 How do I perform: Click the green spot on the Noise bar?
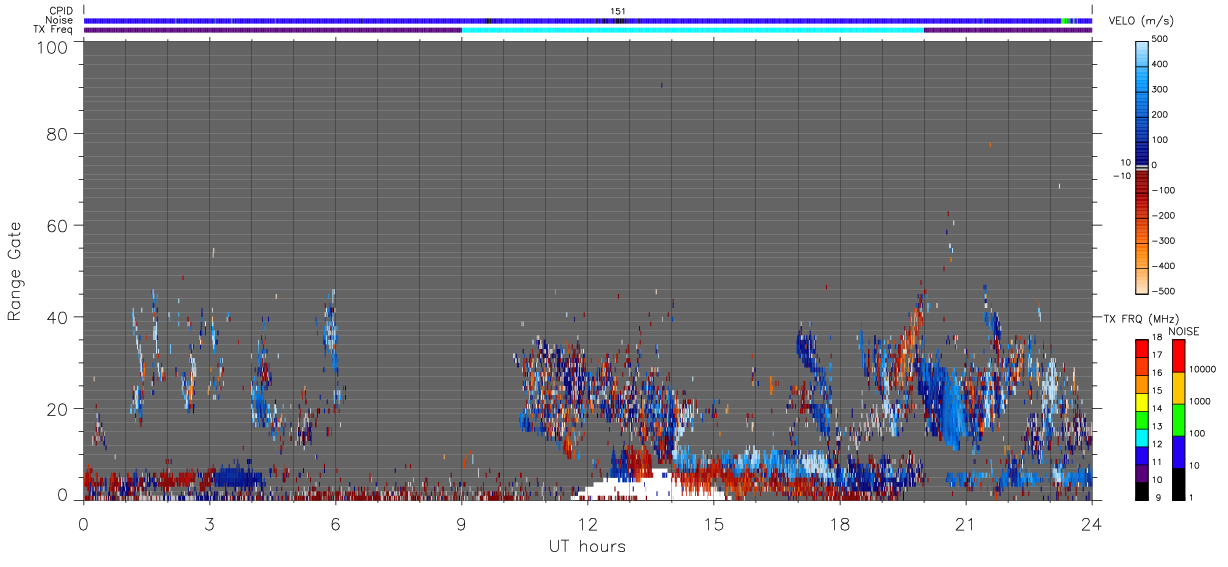[x=1064, y=20]
